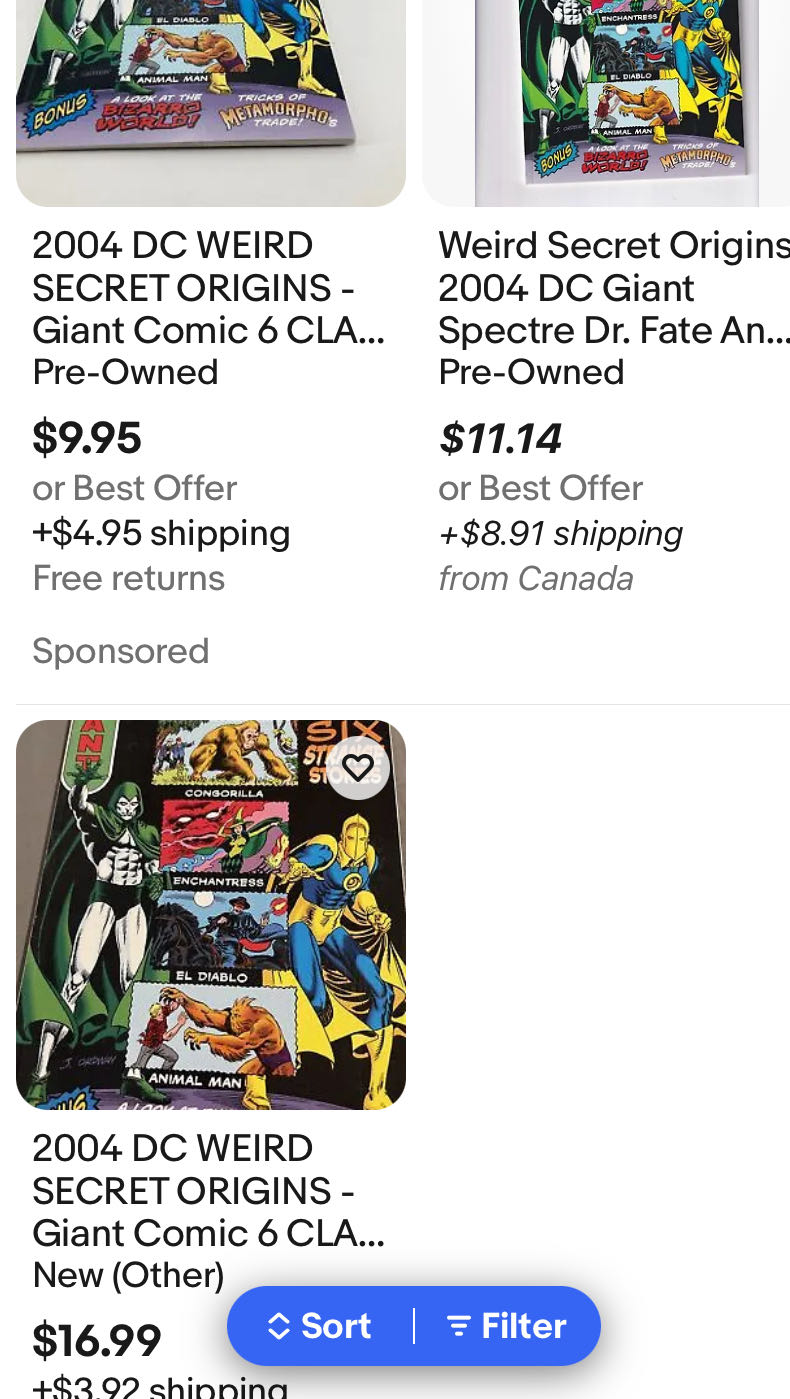The width and height of the screenshot is (790, 1399).
Task: Open the Pre-Owned $9.95 'Giant Comic 6 CLA...' title
Action: pos(208,288)
